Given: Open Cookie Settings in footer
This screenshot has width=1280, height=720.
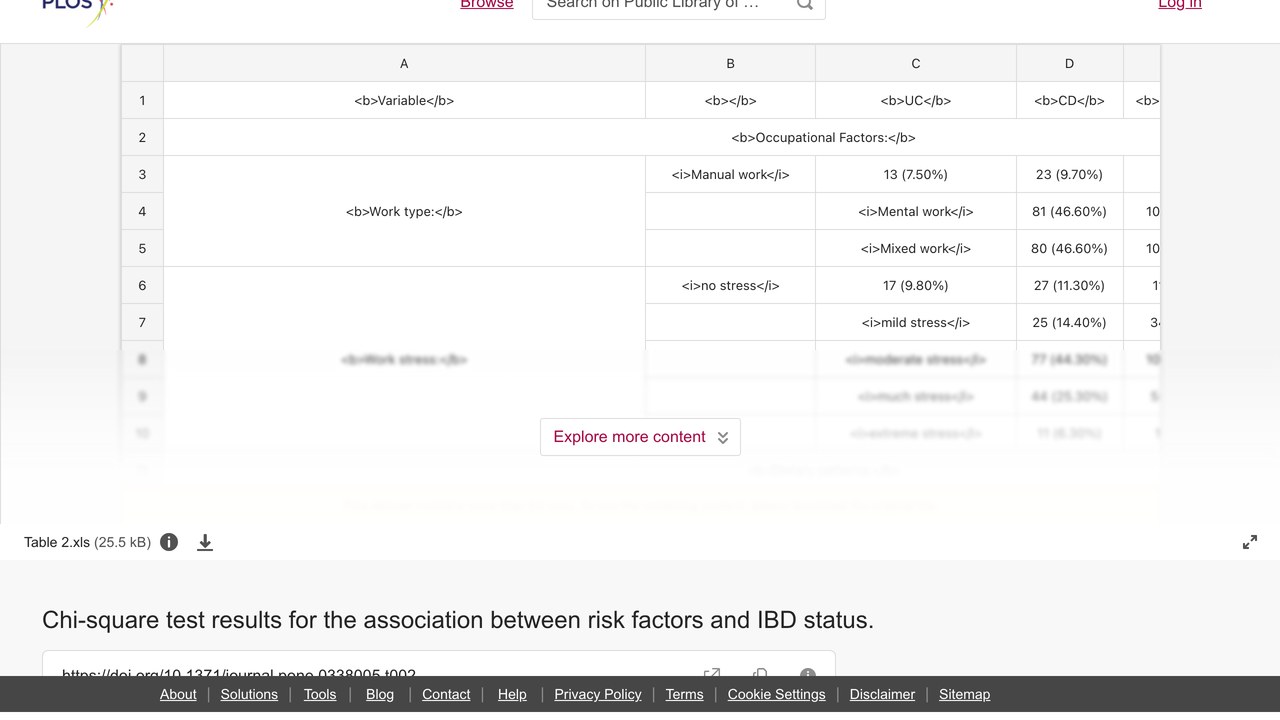Looking at the screenshot, I should 777,694.
